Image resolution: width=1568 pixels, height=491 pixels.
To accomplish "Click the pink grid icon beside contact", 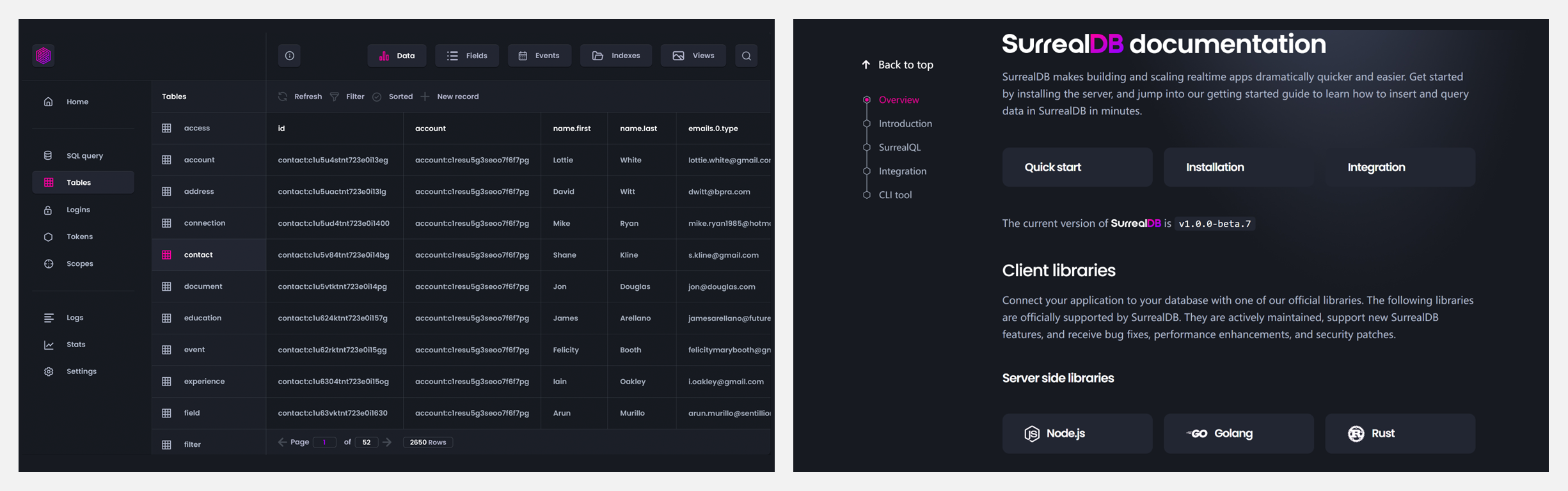I will (x=166, y=254).
